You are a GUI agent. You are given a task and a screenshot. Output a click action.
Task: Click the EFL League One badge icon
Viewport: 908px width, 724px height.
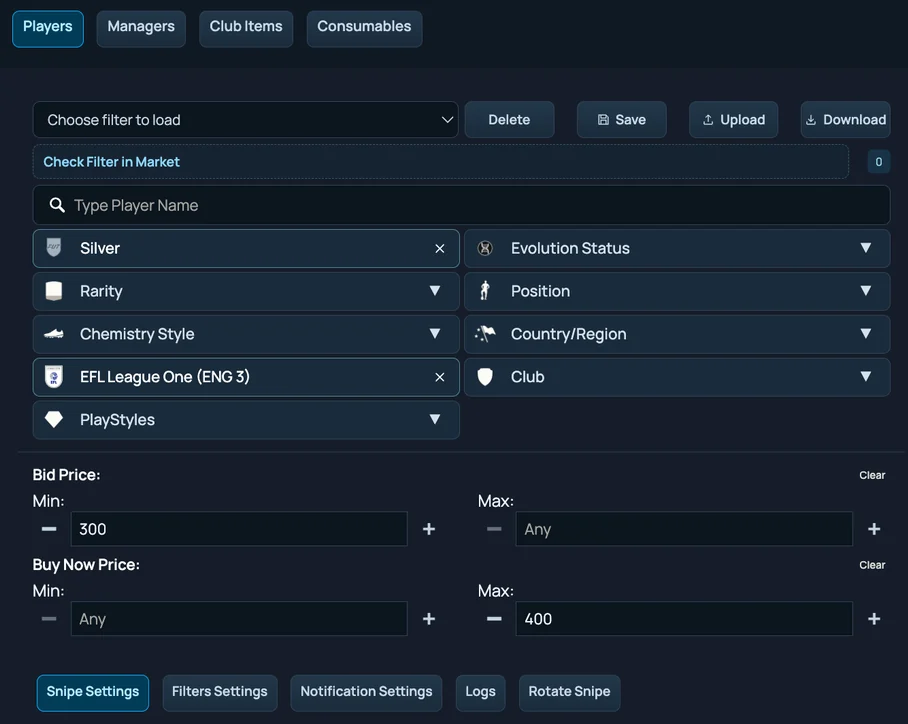[x=54, y=377]
